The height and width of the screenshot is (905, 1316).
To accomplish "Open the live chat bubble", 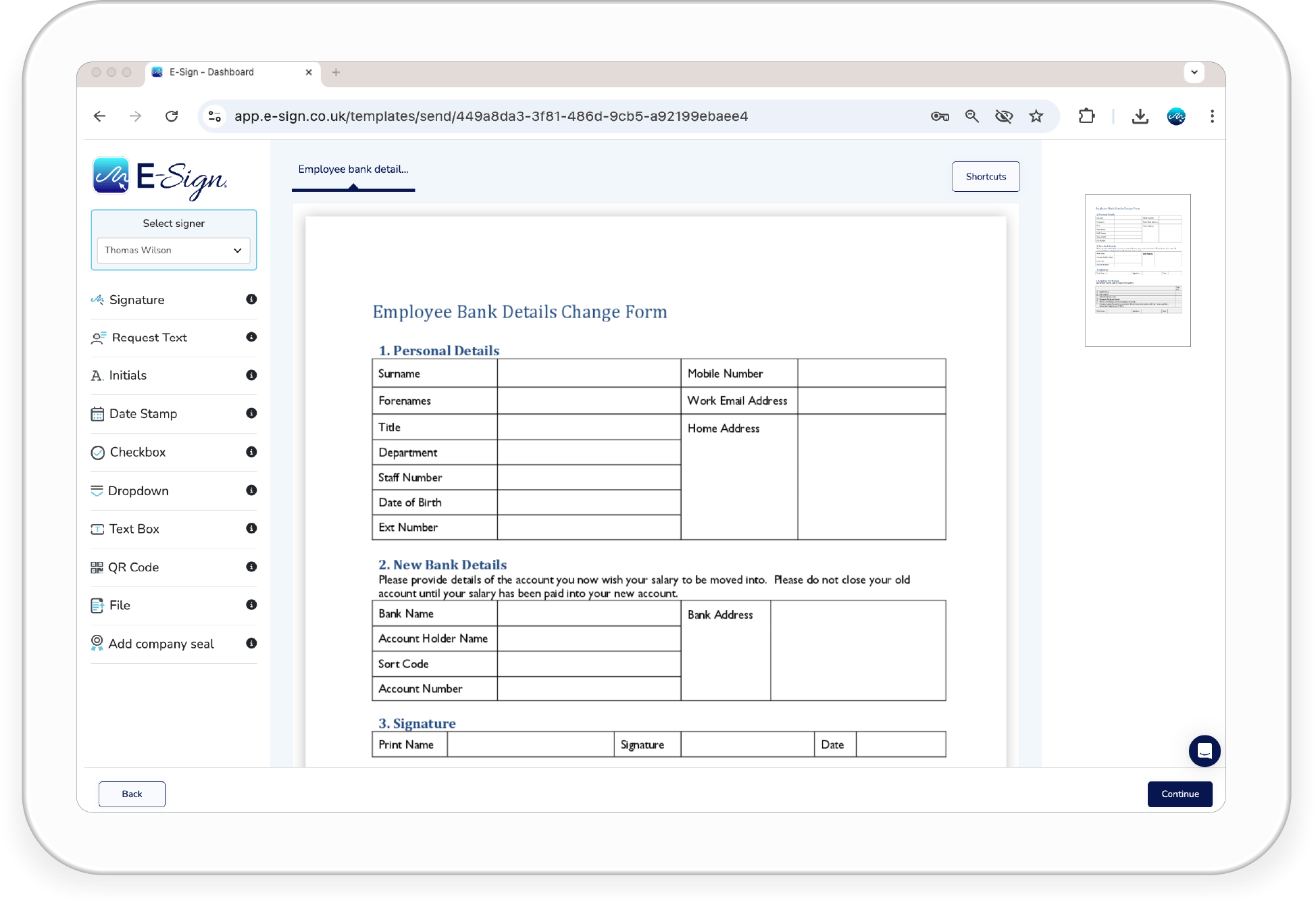I will (x=1204, y=751).
